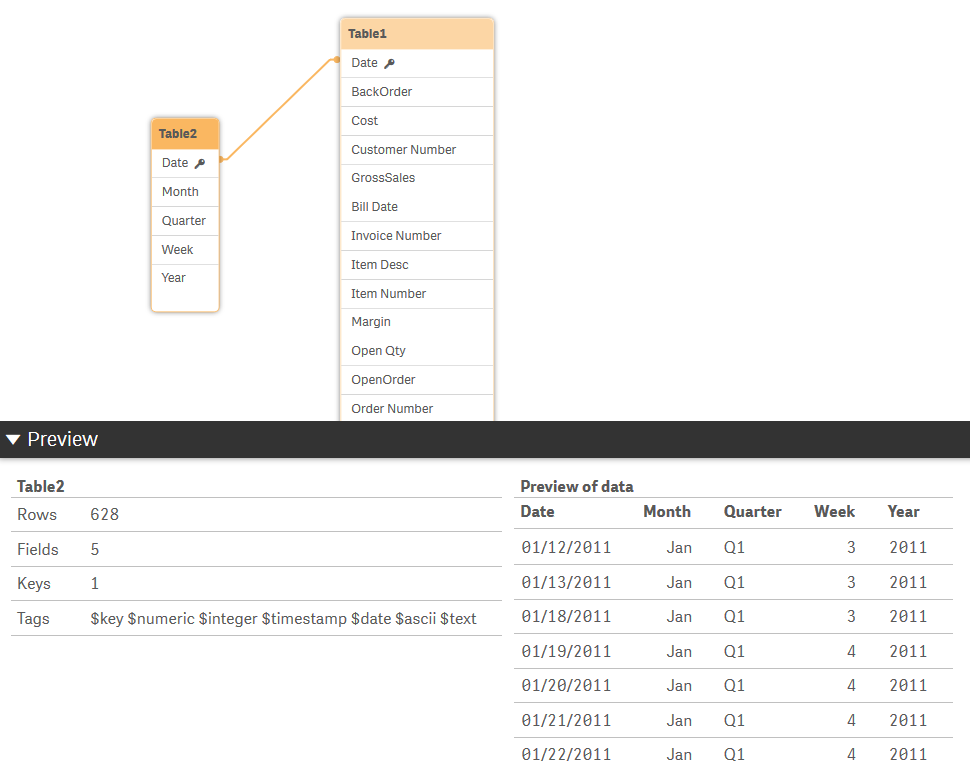This screenshot has width=970, height=782.
Task: Click the 01/21/2011 date cell
Action: pyautogui.click(x=566, y=721)
